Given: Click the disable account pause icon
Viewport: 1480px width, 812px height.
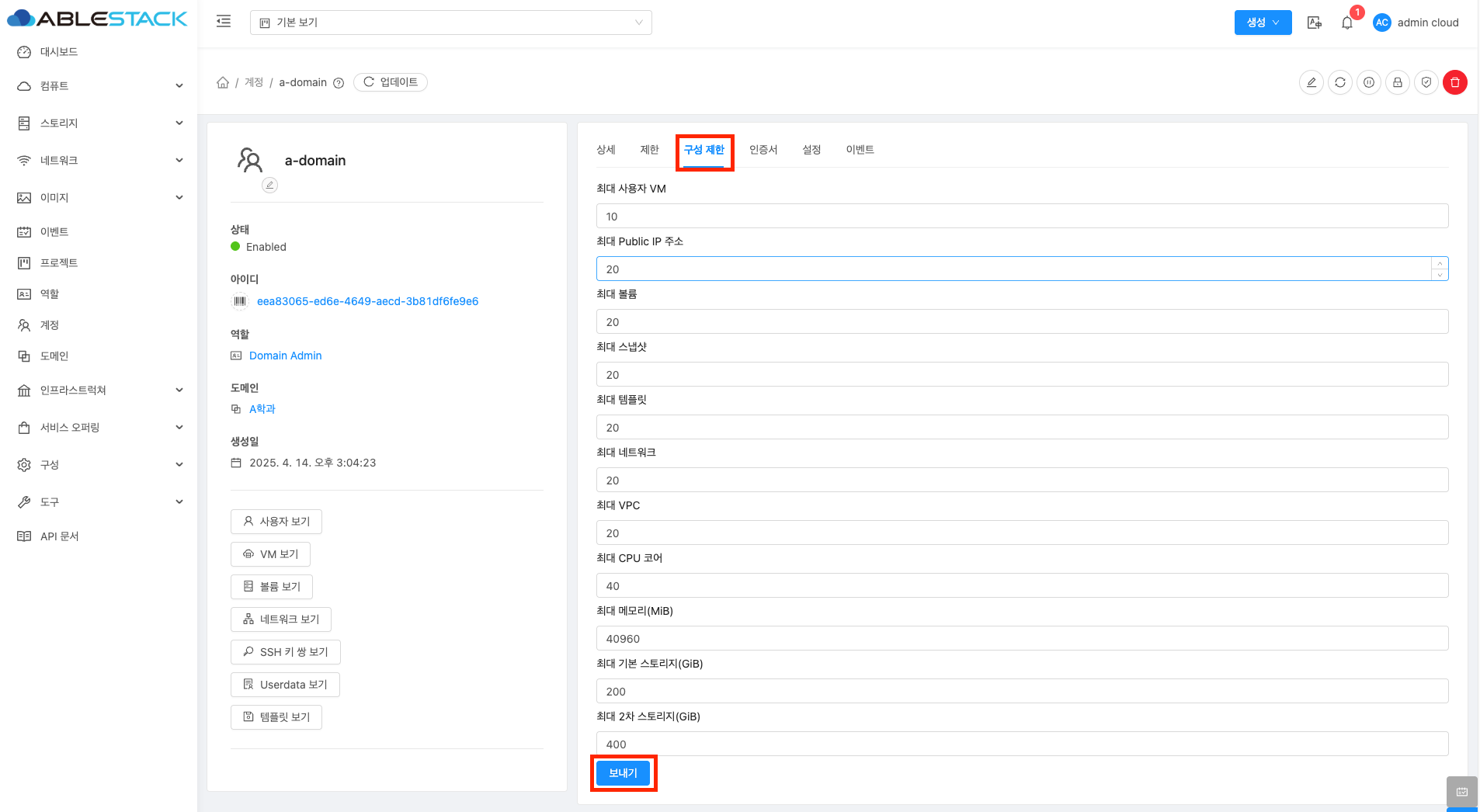Looking at the screenshot, I should click(x=1369, y=82).
